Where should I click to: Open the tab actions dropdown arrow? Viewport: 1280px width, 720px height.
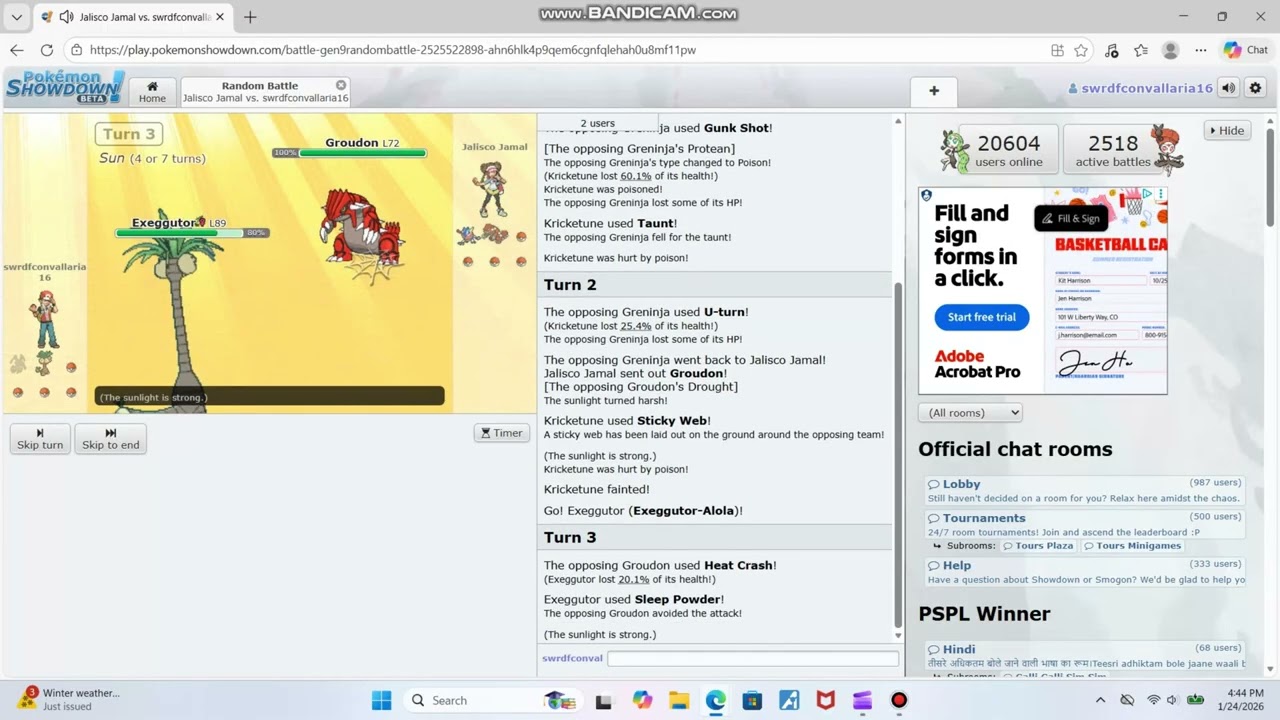point(17,17)
